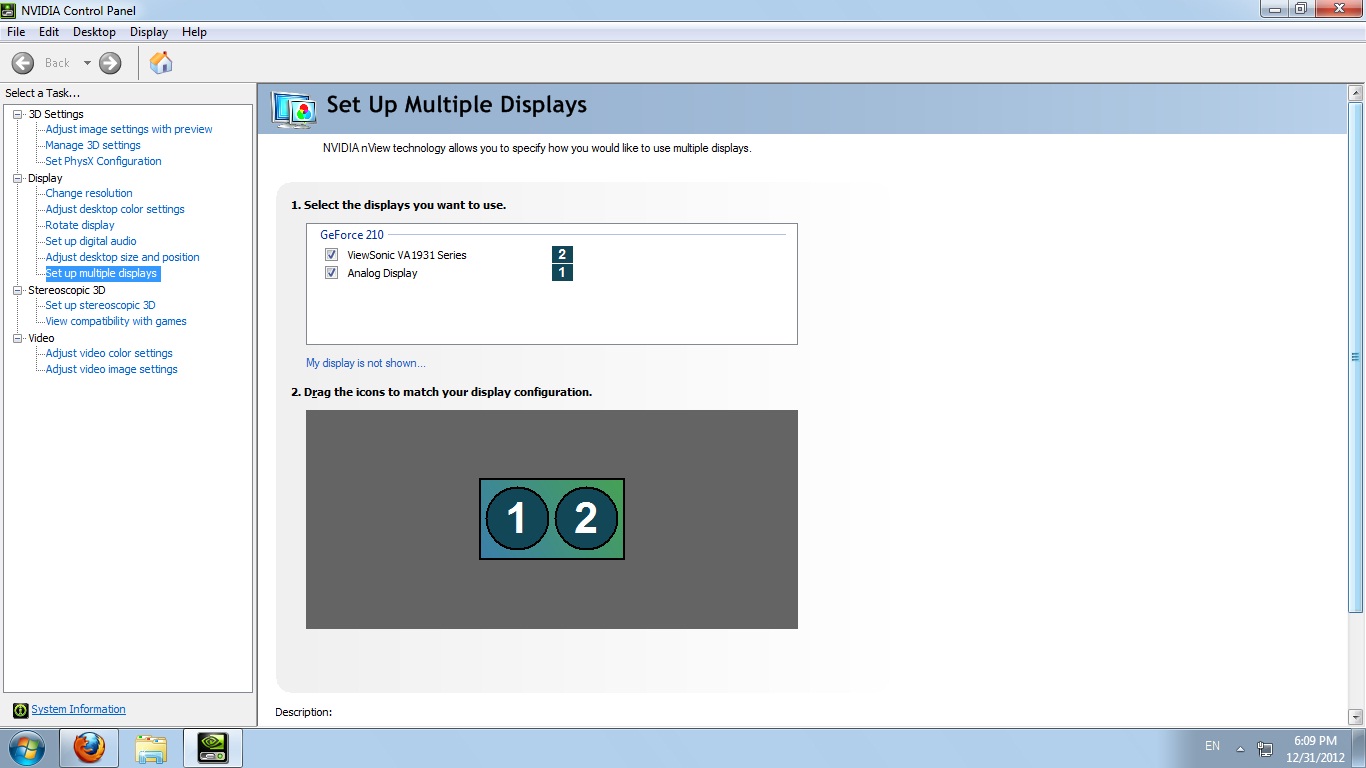Select Change resolution task
The image size is (1366, 768).
[x=89, y=193]
